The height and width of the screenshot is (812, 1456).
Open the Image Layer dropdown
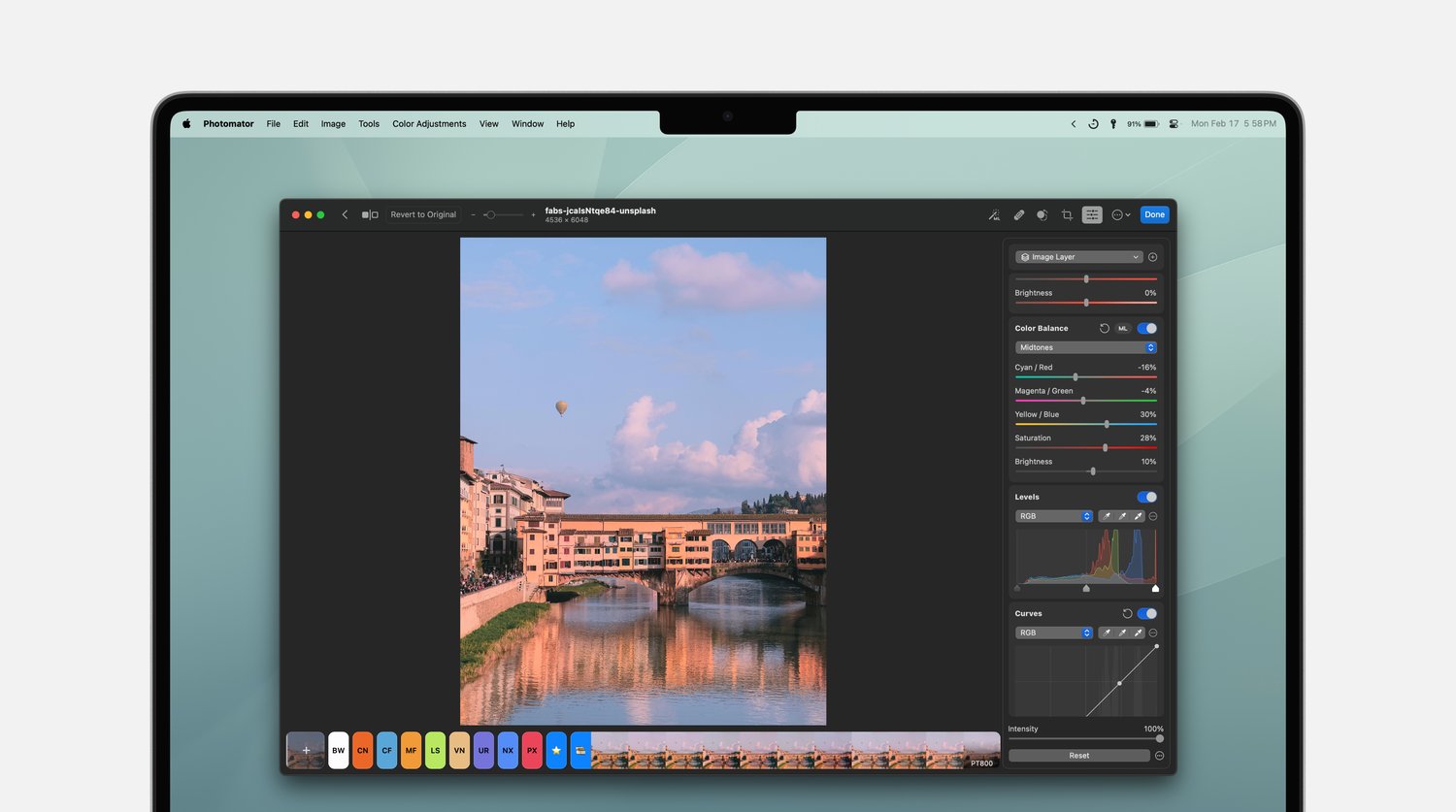[x=1078, y=257]
